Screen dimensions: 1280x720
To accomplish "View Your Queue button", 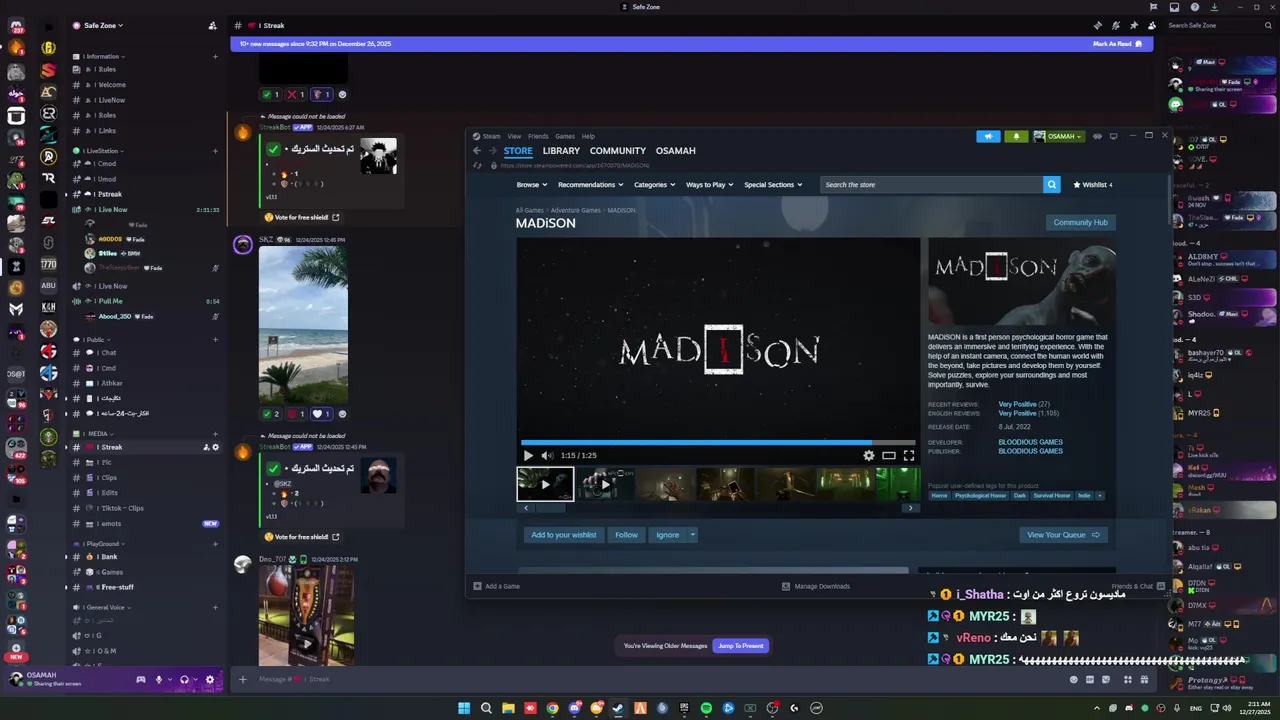I will point(1063,535).
